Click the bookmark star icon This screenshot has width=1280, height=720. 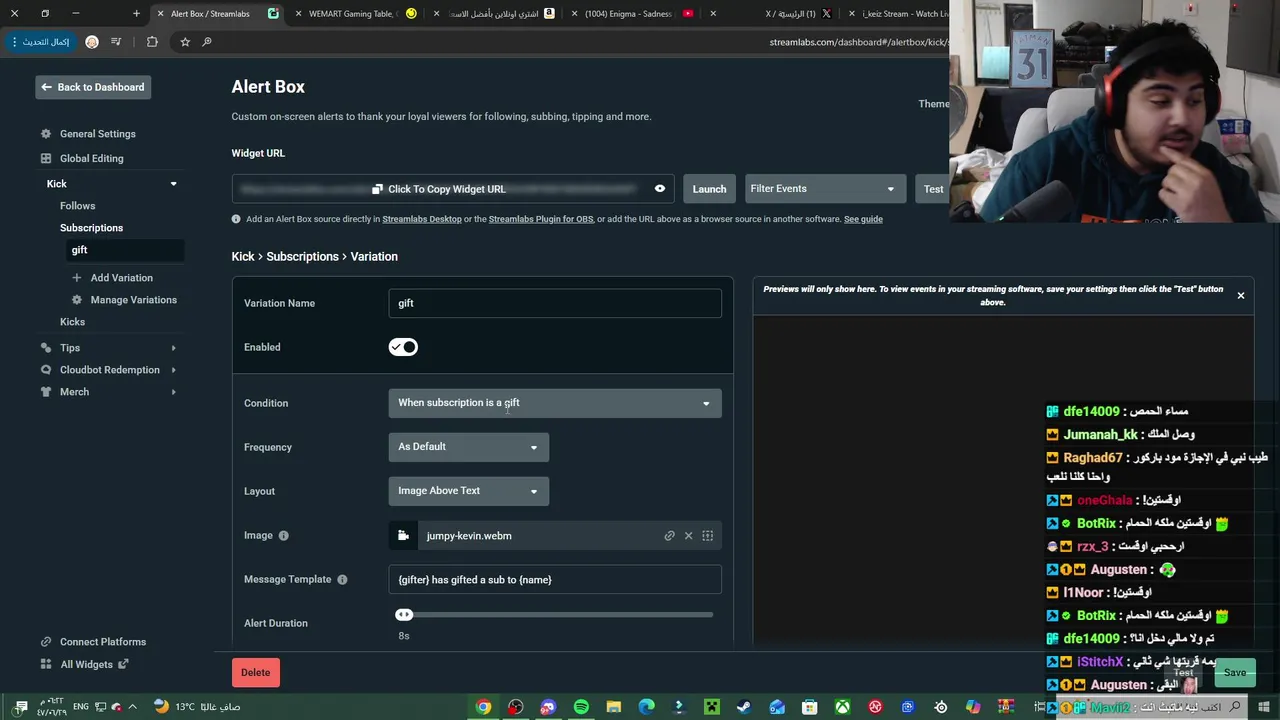point(185,42)
